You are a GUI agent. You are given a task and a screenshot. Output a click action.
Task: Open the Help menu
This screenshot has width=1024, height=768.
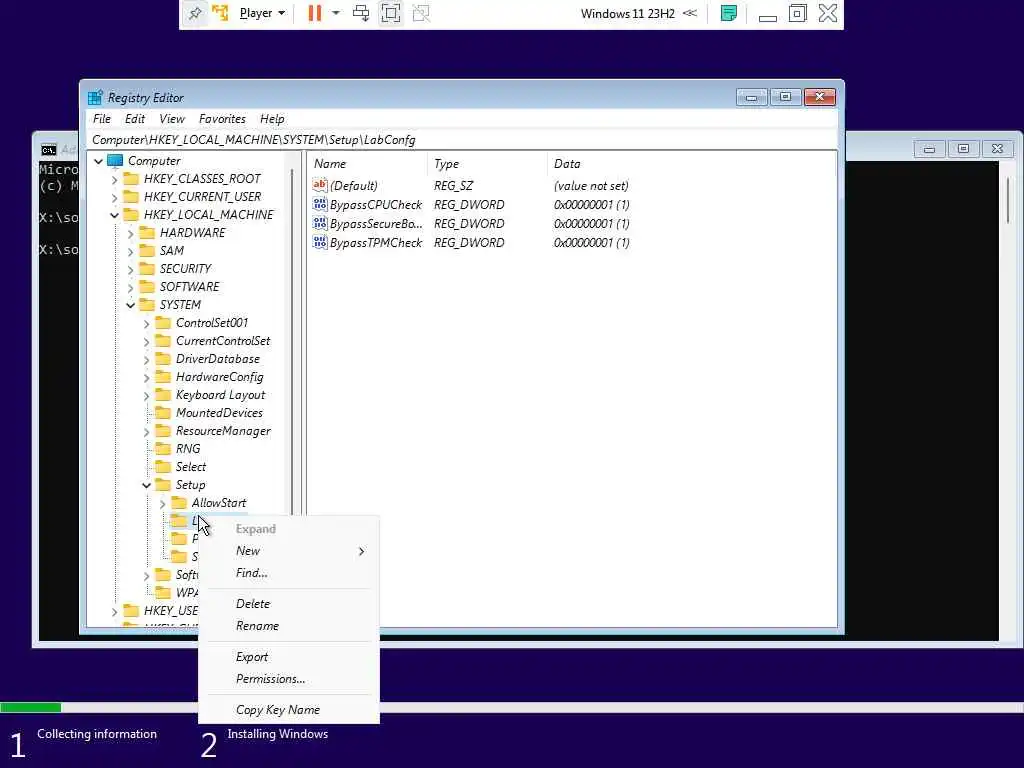[272, 119]
